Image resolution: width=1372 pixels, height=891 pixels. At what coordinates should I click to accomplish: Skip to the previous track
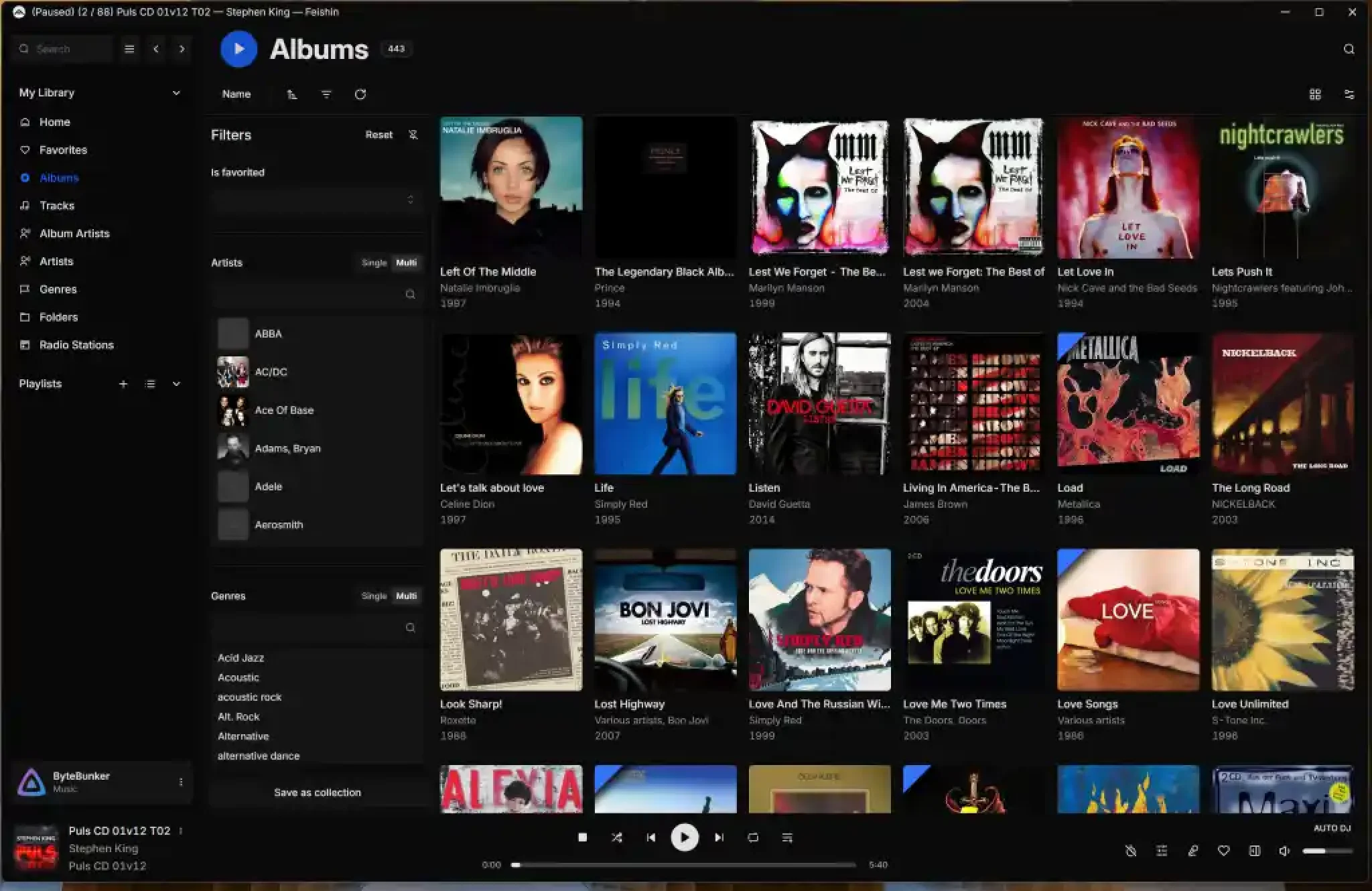point(650,837)
